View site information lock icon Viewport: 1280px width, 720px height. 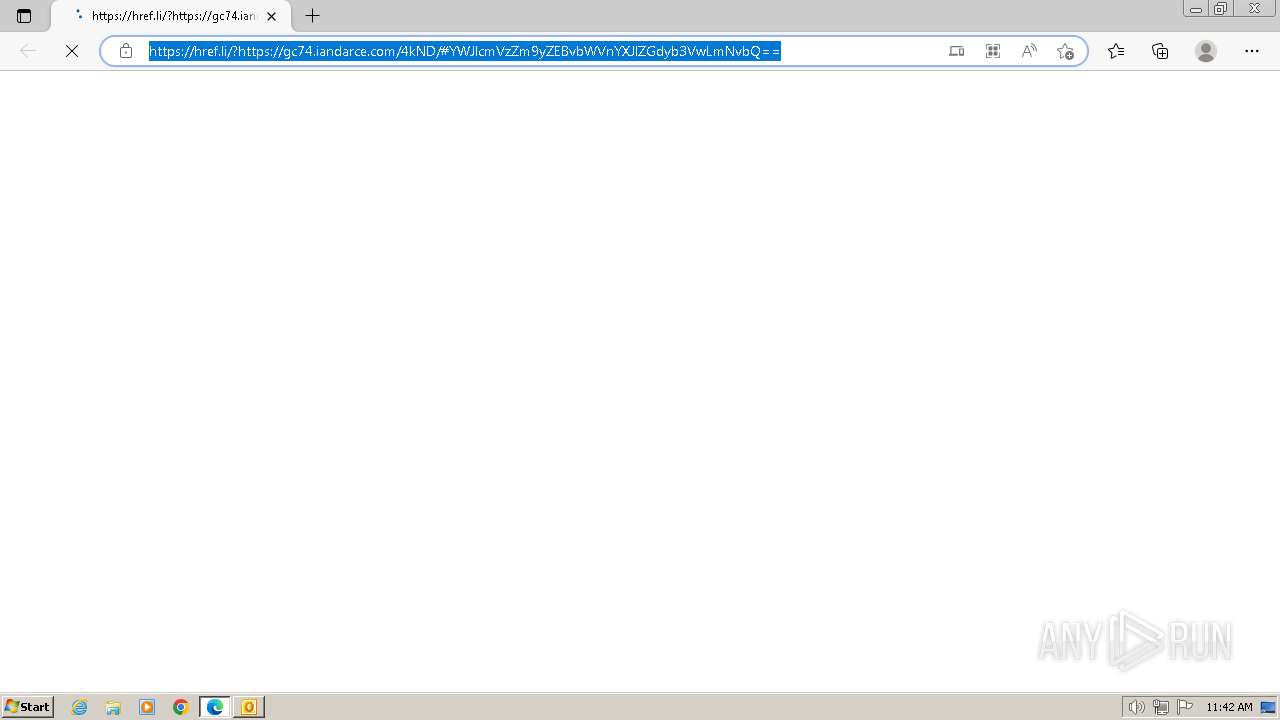click(126, 51)
